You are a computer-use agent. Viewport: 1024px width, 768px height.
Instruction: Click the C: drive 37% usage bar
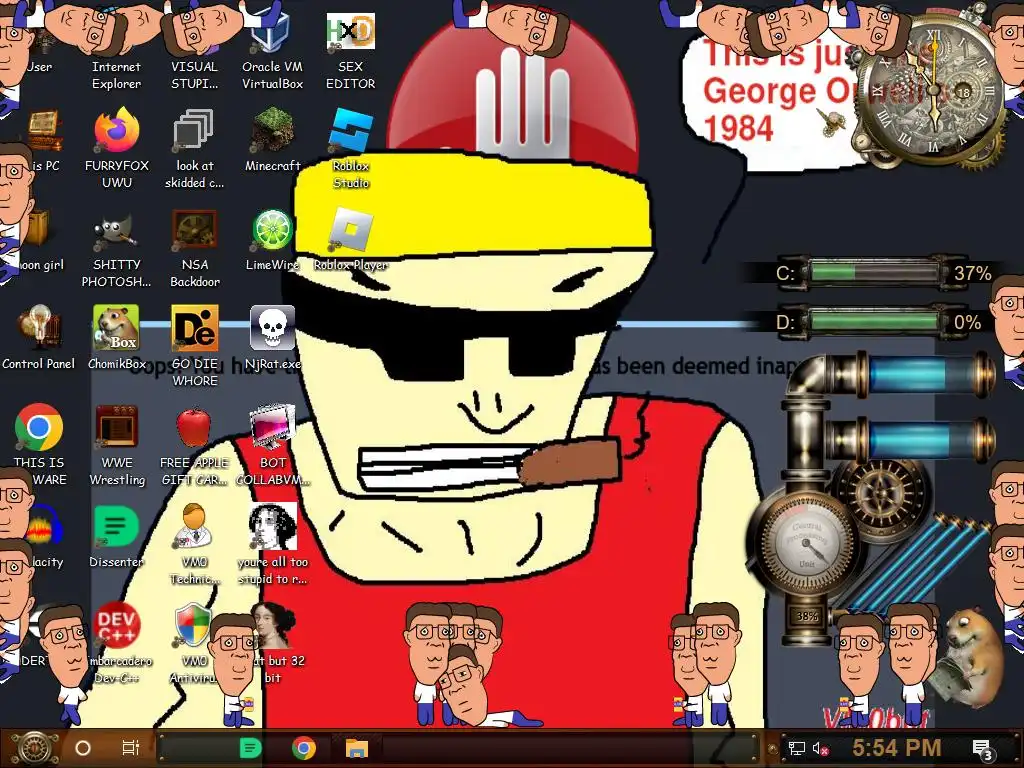click(x=873, y=272)
